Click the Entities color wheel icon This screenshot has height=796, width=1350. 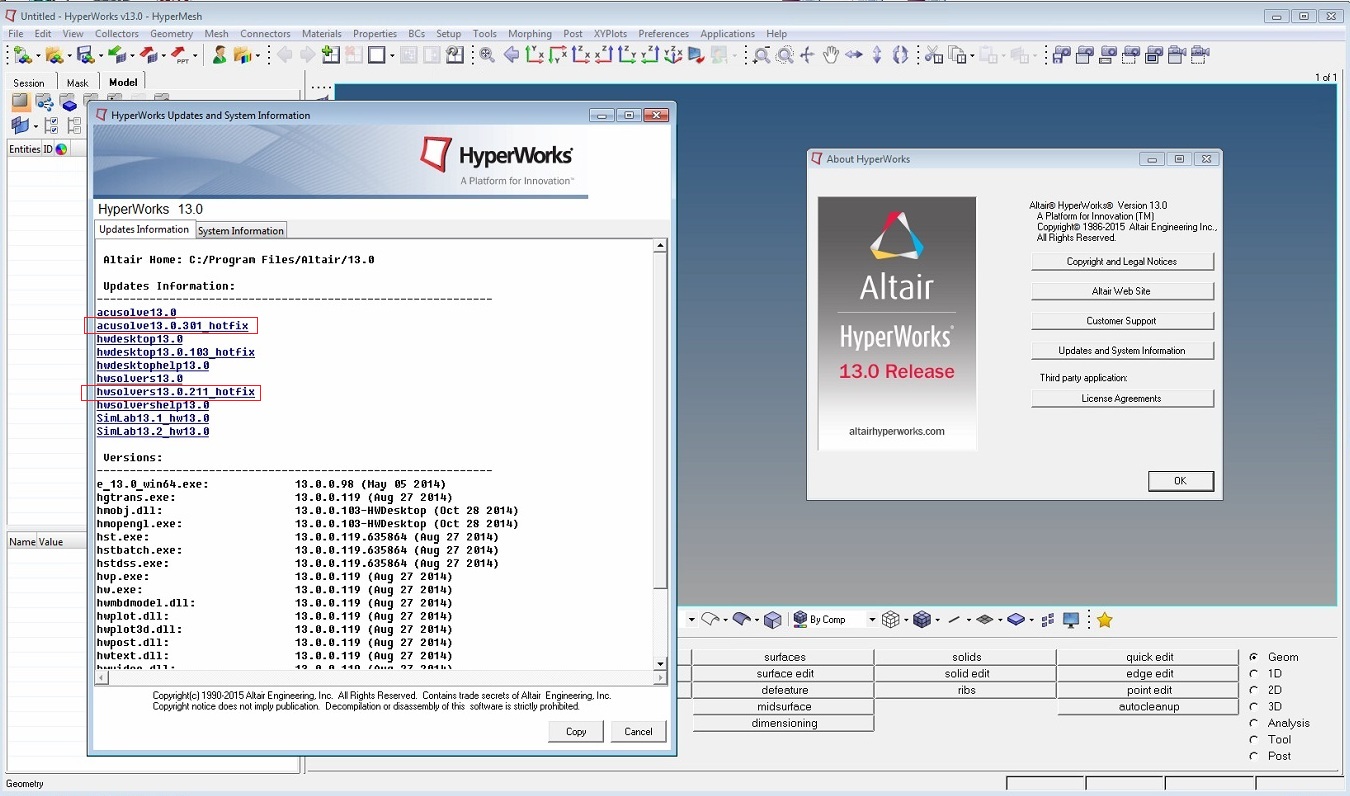[61, 149]
